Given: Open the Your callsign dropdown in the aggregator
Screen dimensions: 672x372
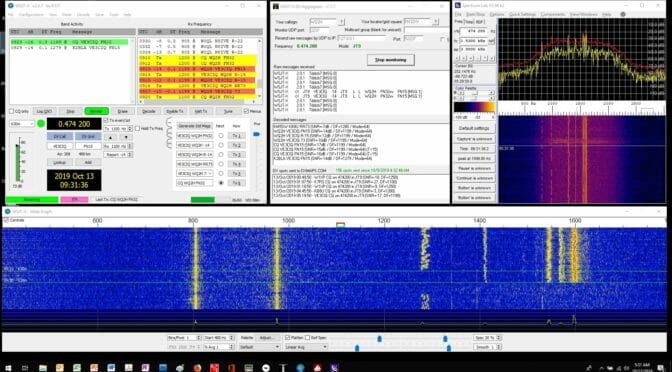Looking at the screenshot, I should [x=342, y=21].
